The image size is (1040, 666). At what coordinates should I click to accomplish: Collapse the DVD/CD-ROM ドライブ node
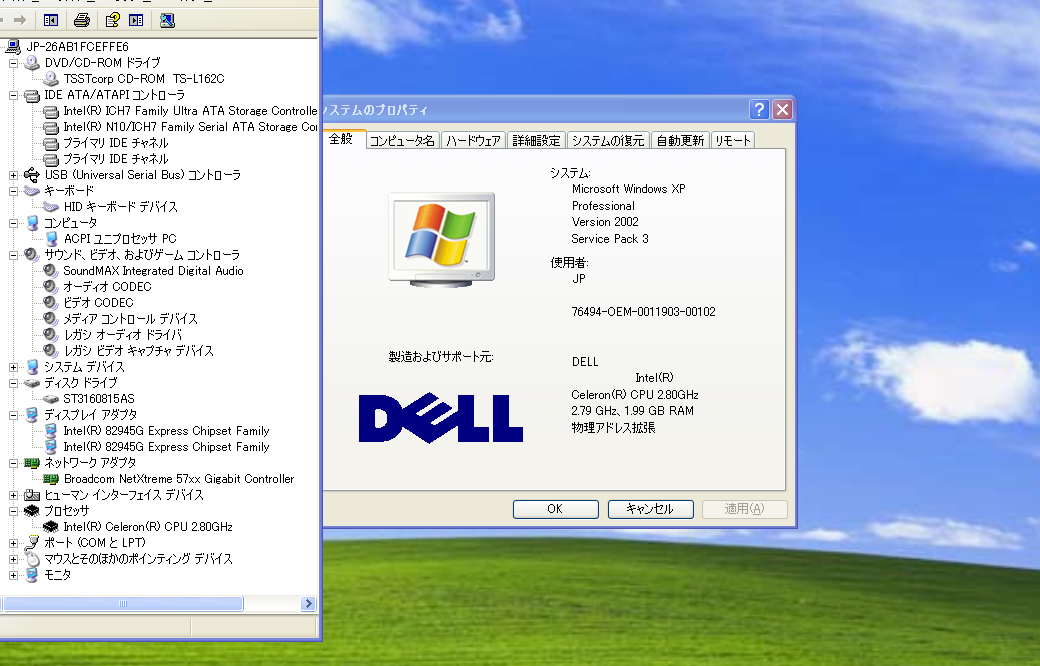point(13,63)
